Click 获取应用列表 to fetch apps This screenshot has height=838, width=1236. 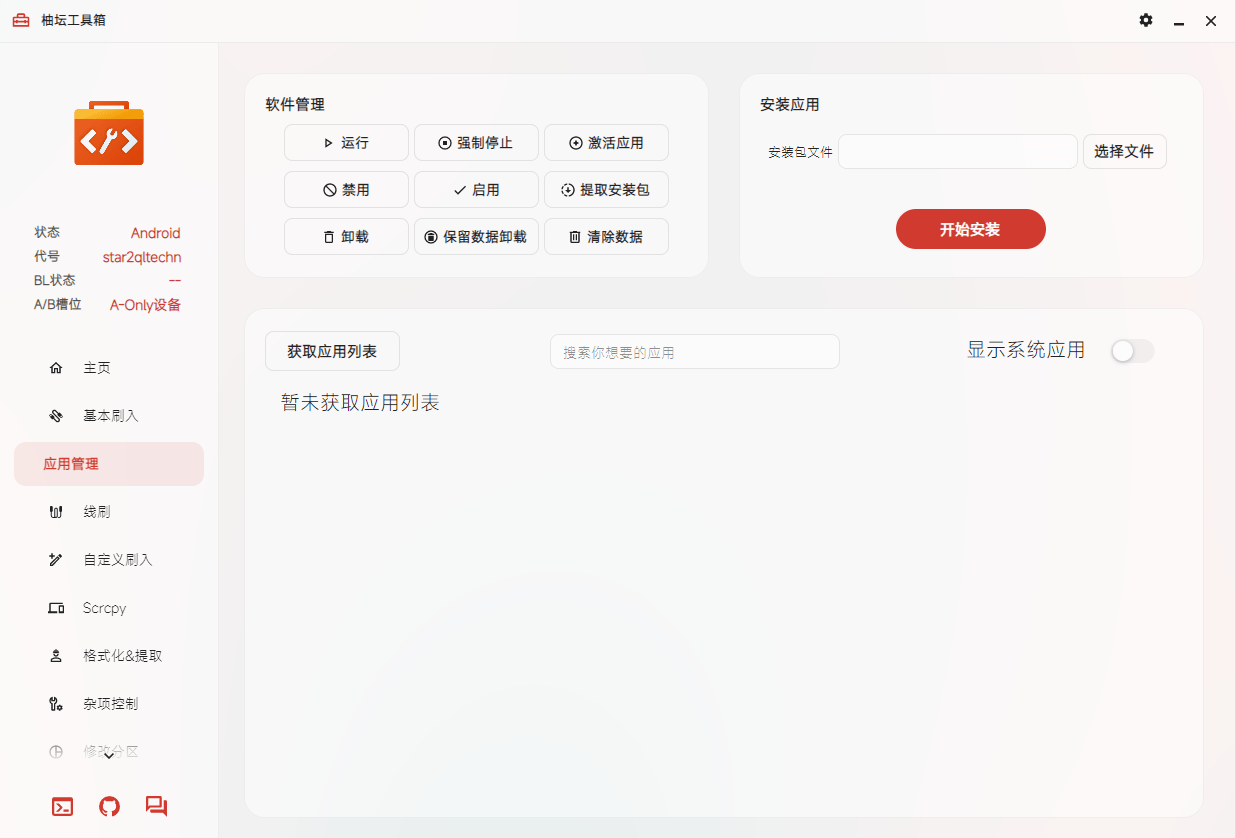pyautogui.click(x=332, y=351)
